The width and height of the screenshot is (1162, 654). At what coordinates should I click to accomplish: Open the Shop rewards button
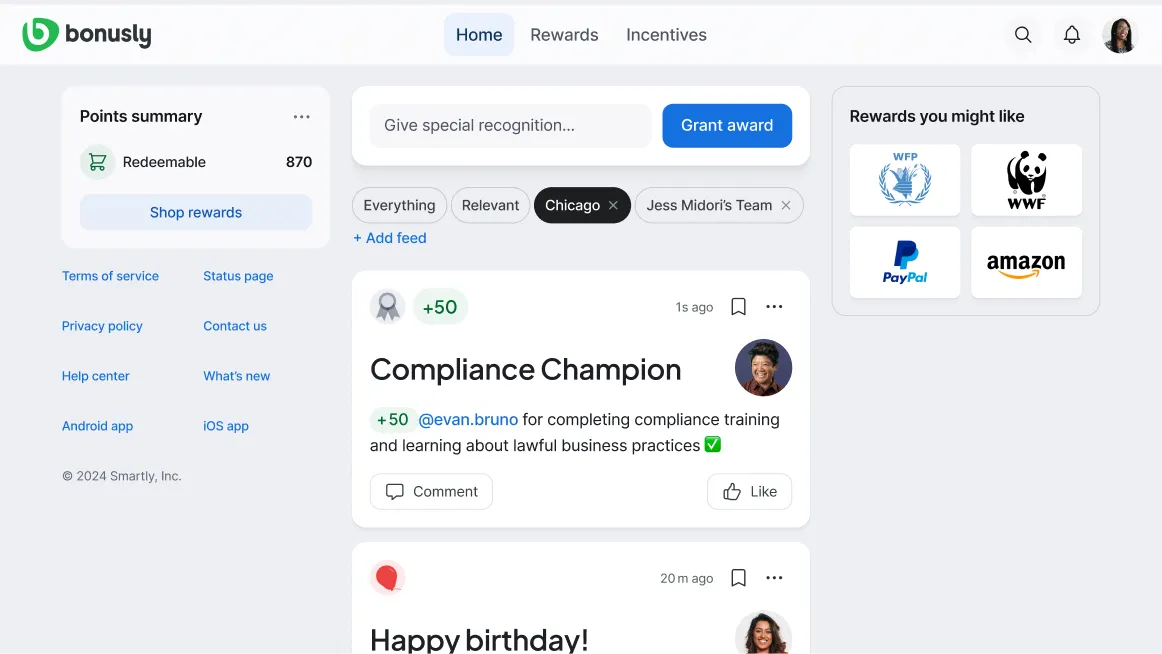click(x=196, y=213)
